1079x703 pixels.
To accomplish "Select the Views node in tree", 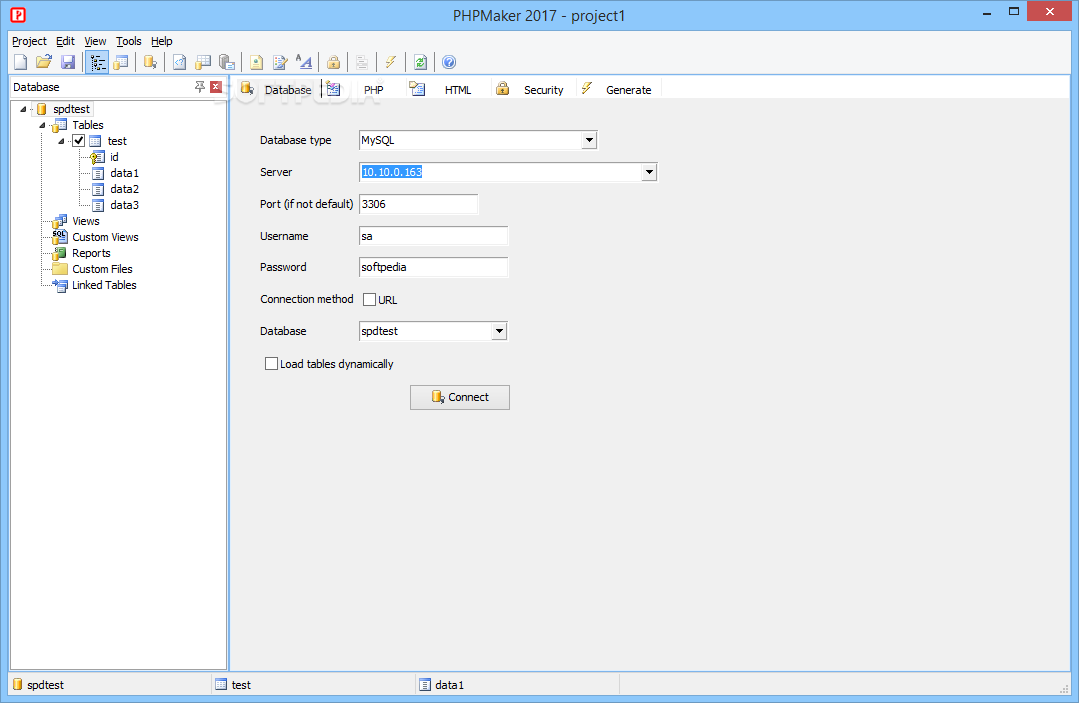I will (86, 221).
